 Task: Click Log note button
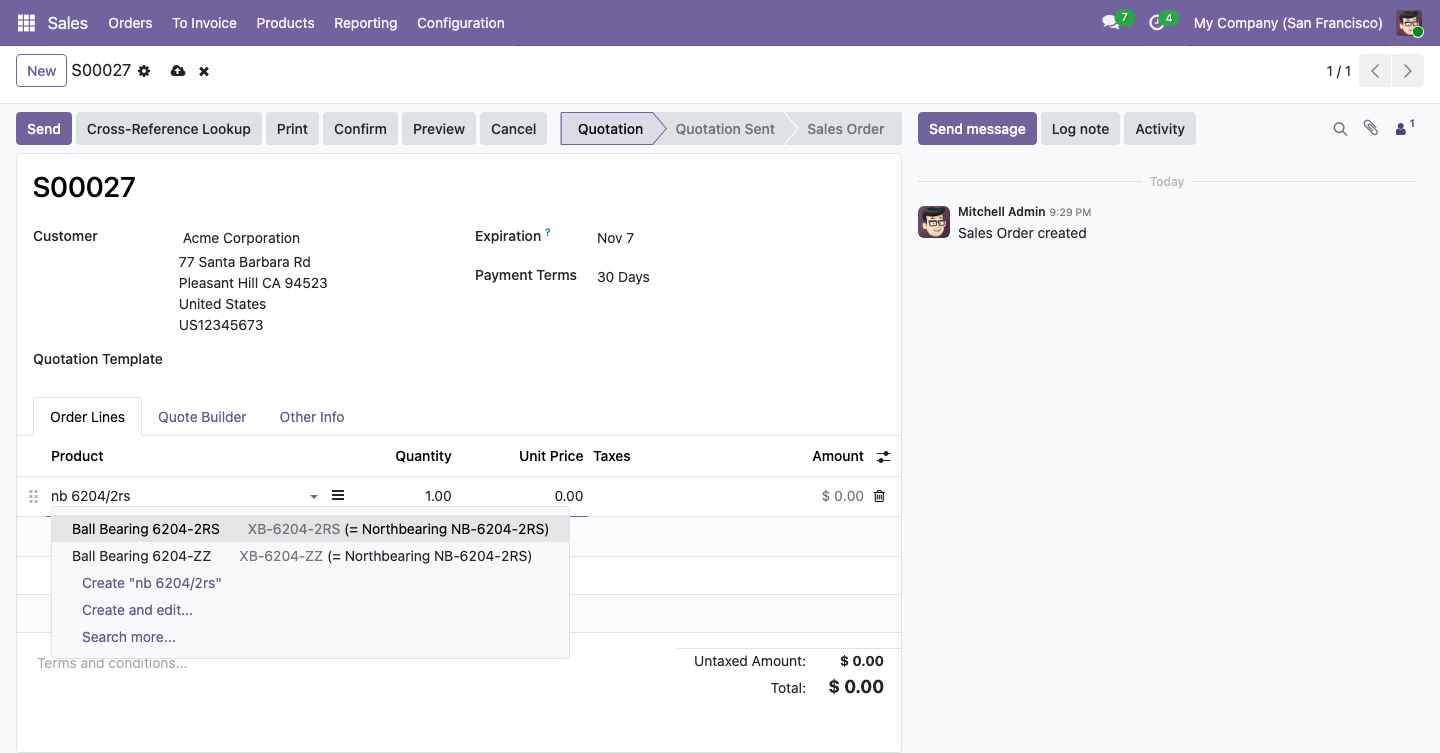1080,129
